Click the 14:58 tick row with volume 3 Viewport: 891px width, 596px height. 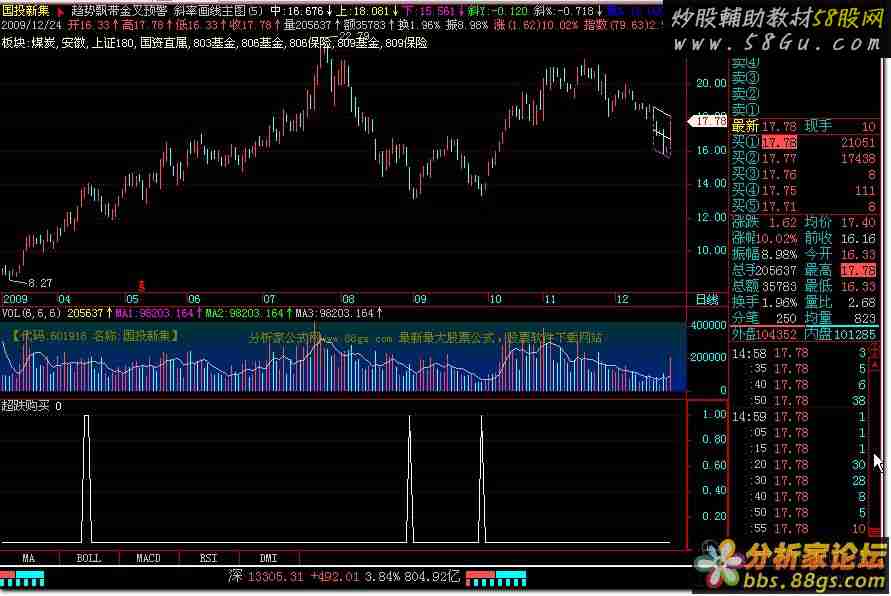click(800, 353)
